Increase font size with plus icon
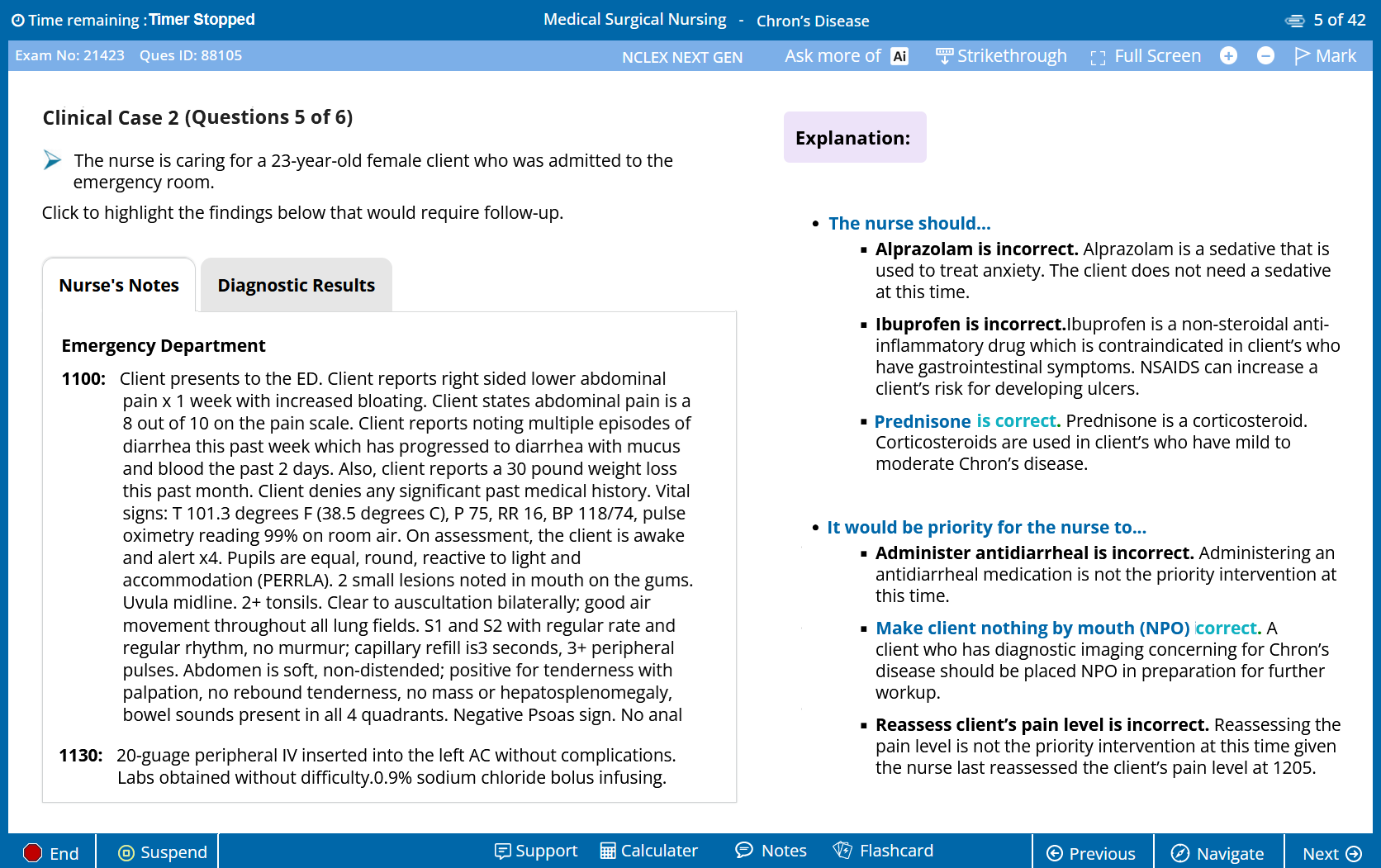 coord(1228,56)
